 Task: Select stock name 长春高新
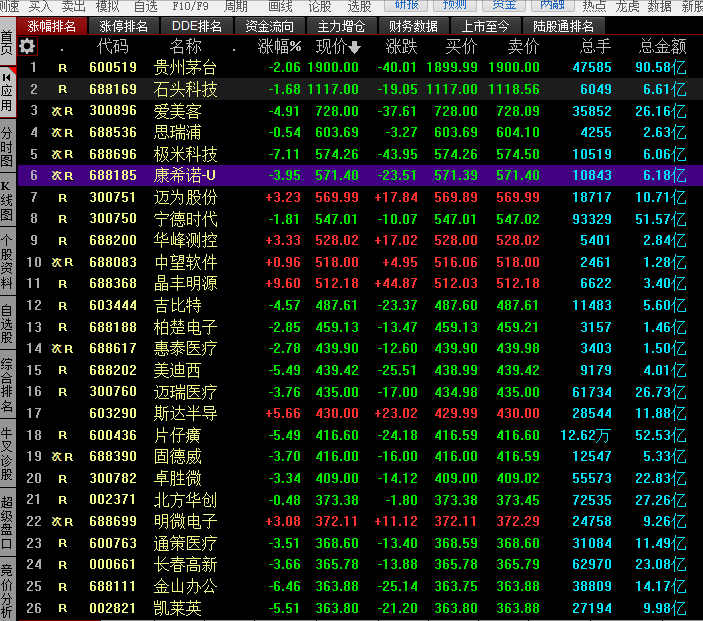pos(185,565)
